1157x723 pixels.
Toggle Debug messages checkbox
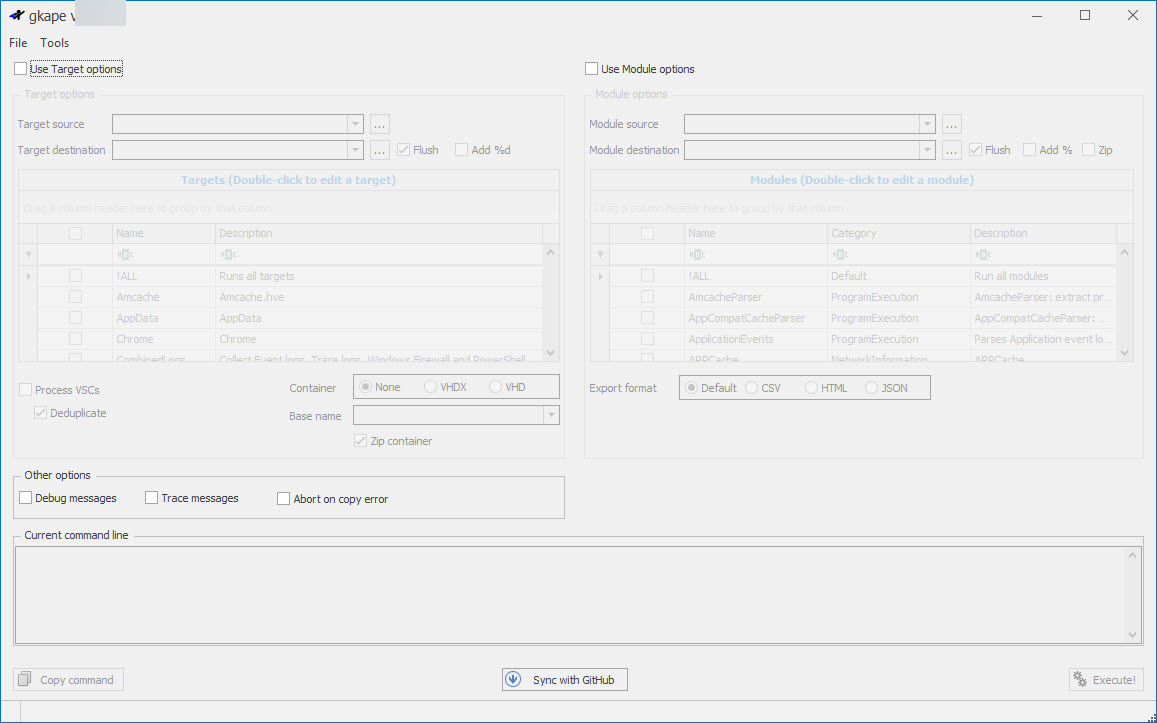point(26,498)
